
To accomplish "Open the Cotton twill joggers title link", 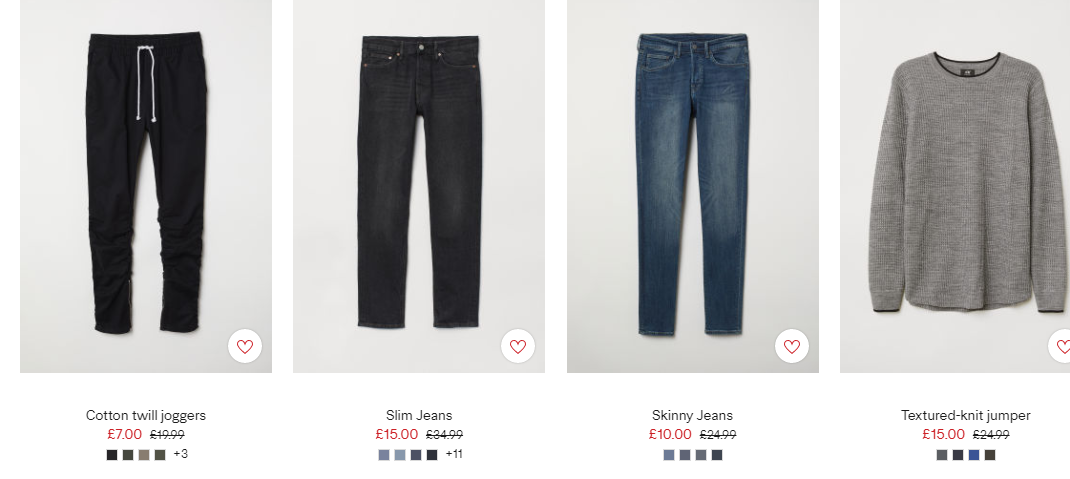I will [x=146, y=415].
